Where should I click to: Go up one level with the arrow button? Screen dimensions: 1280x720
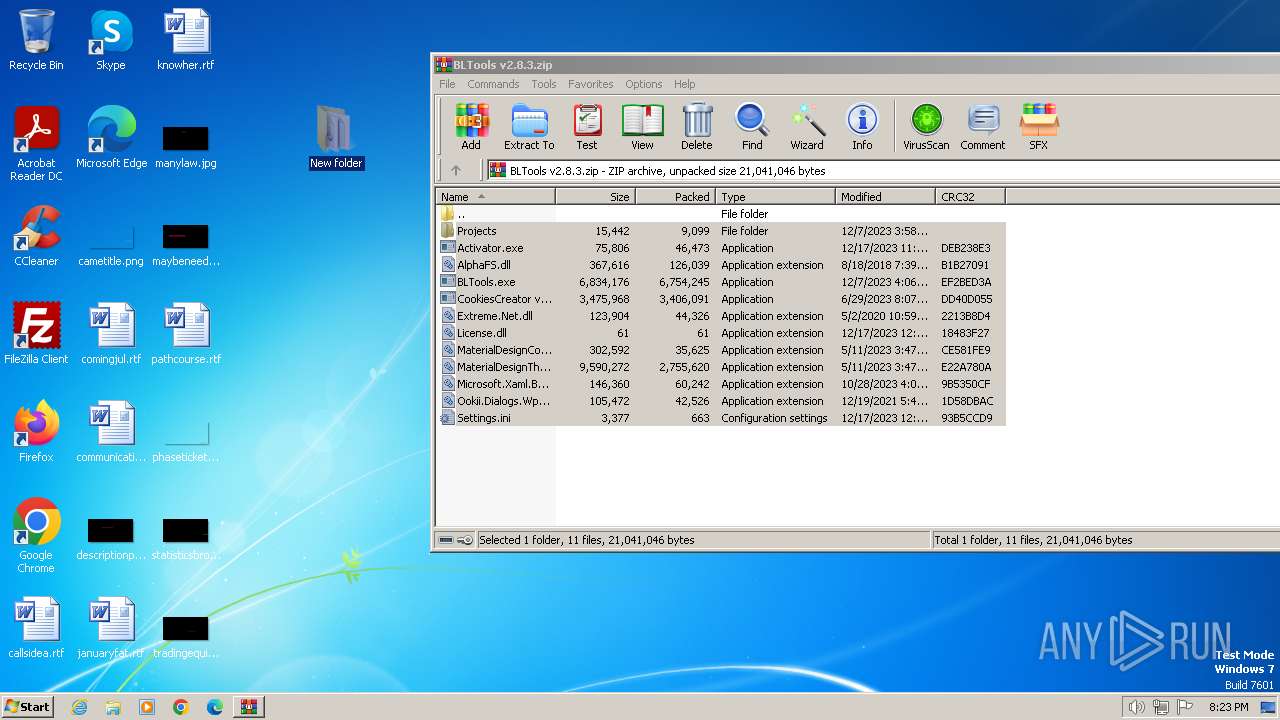pyautogui.click(x=456, y=171)
